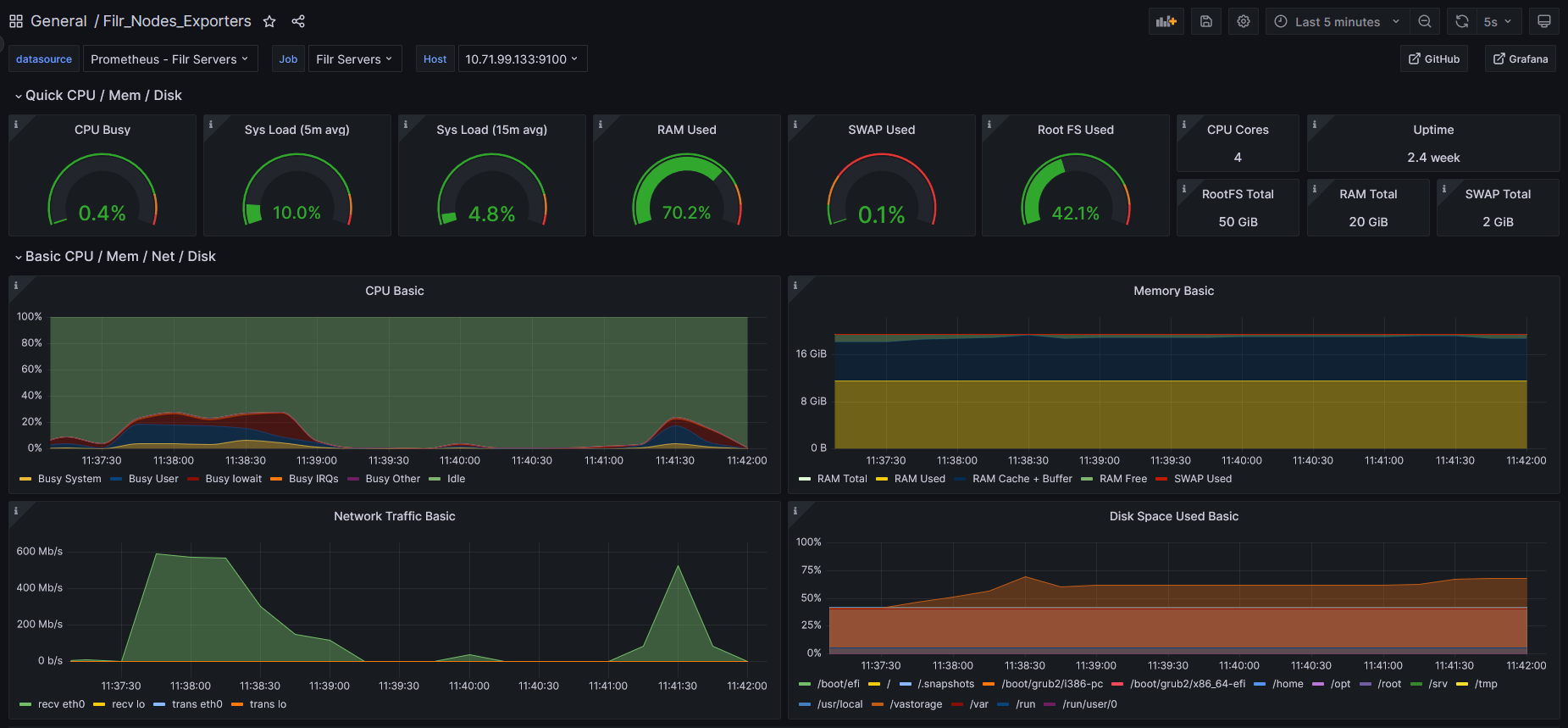Viewport: 1568px width, 728px height.
Task: Refresh the dashboard now
Action: tap(1462, 21)
